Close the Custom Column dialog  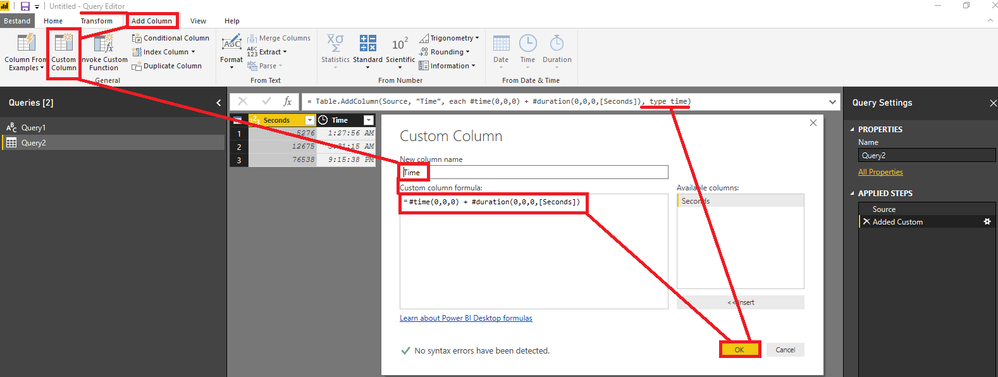coord(813,124)
